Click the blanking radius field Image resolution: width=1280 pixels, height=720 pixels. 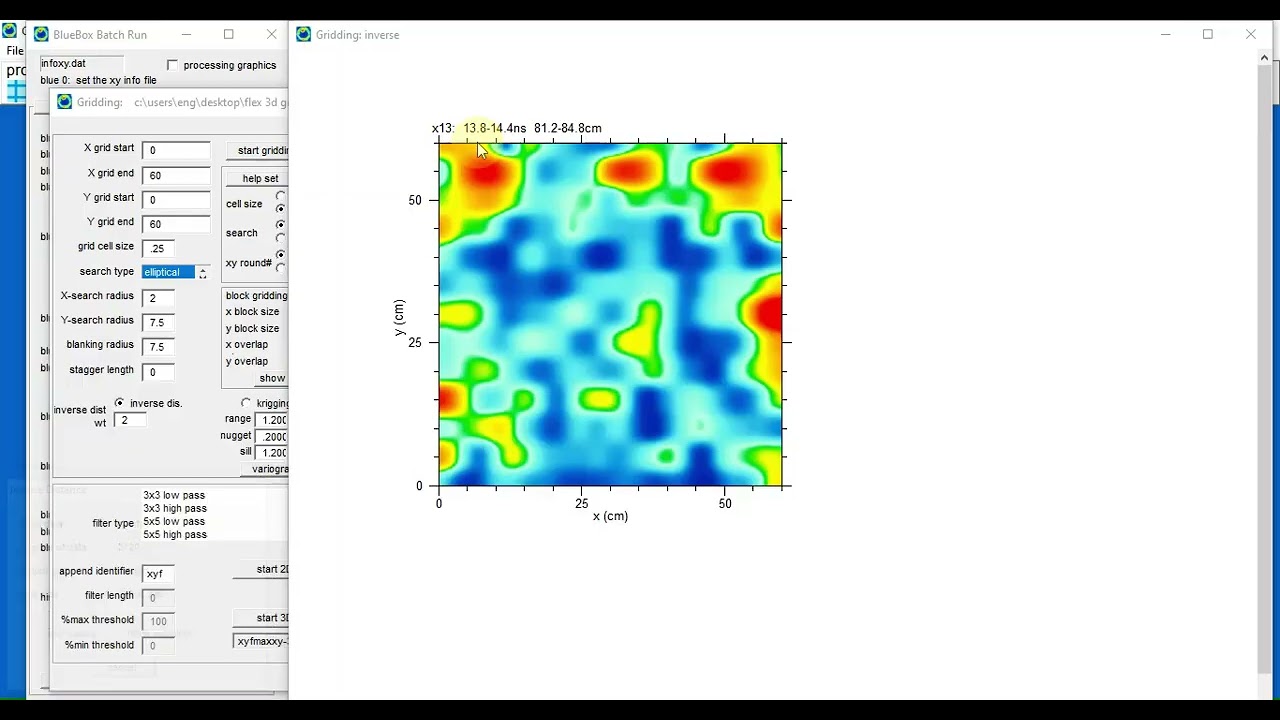click(x=159, y=347)
